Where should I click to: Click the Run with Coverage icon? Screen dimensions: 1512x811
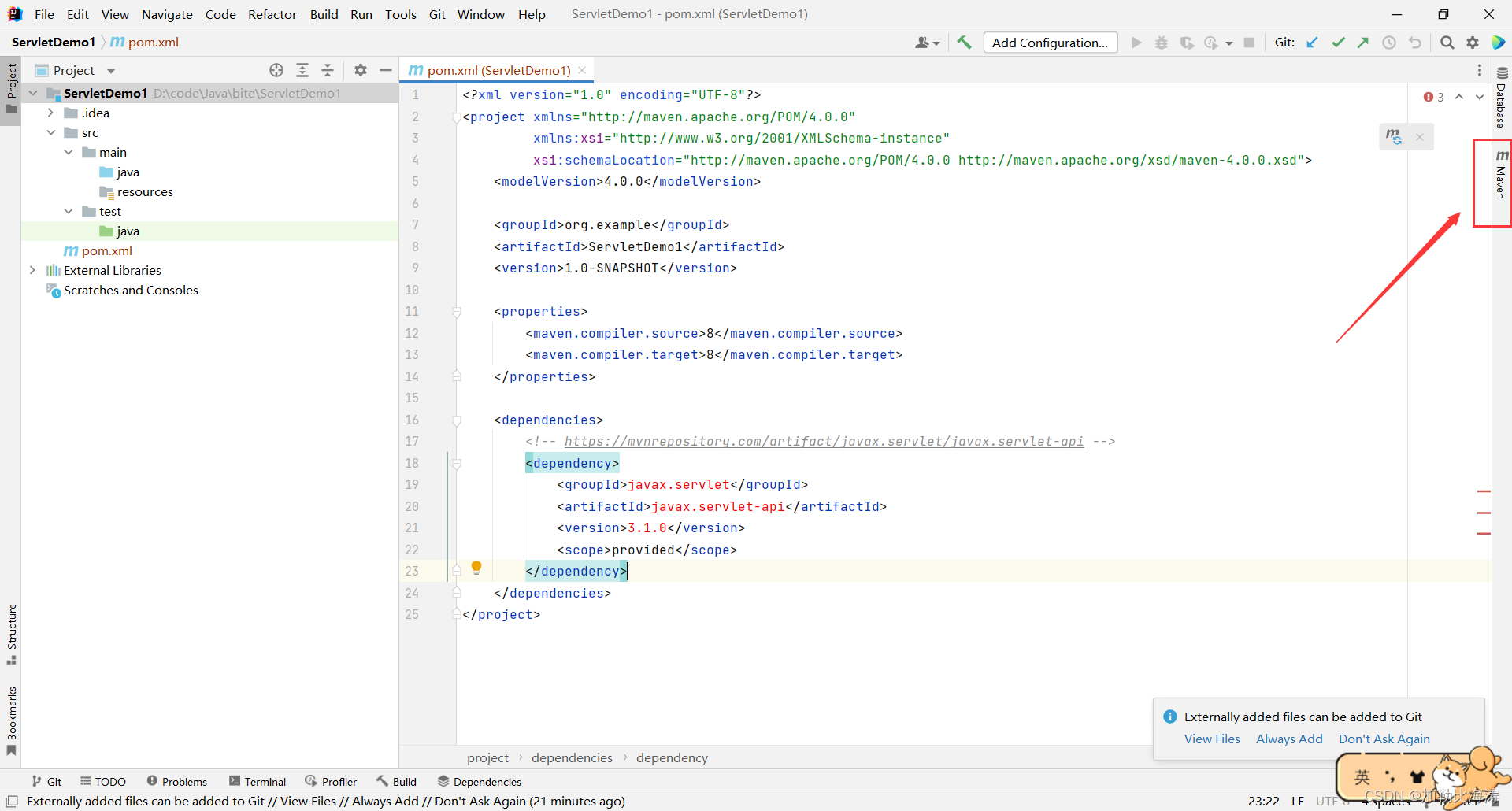[x=1187, y=43]
